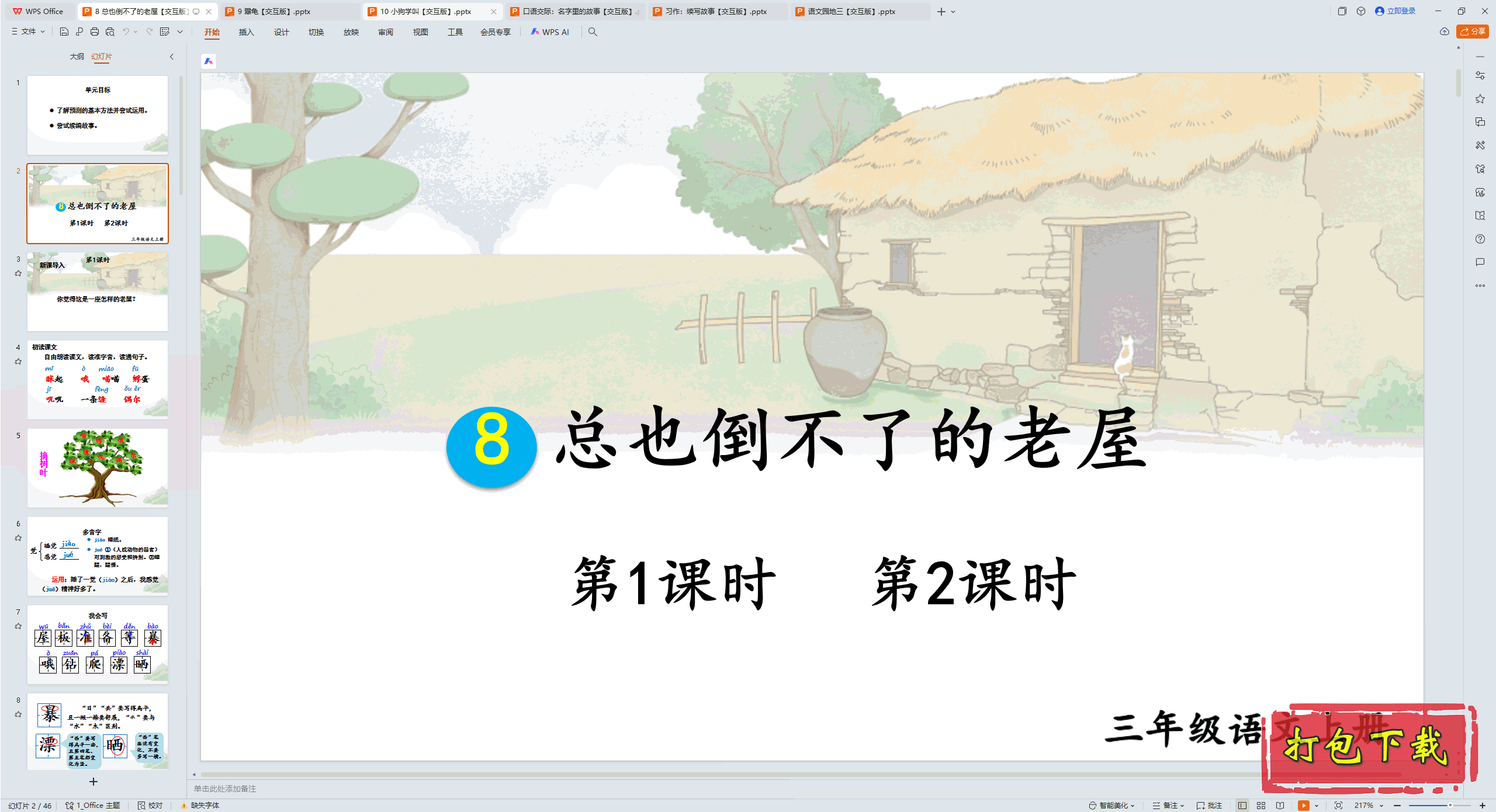This screenshot has height=812, width=1496.
Task: Select slide 5 thumbnail with the tree
Action: pyautogui.click(x=98, y=468)
